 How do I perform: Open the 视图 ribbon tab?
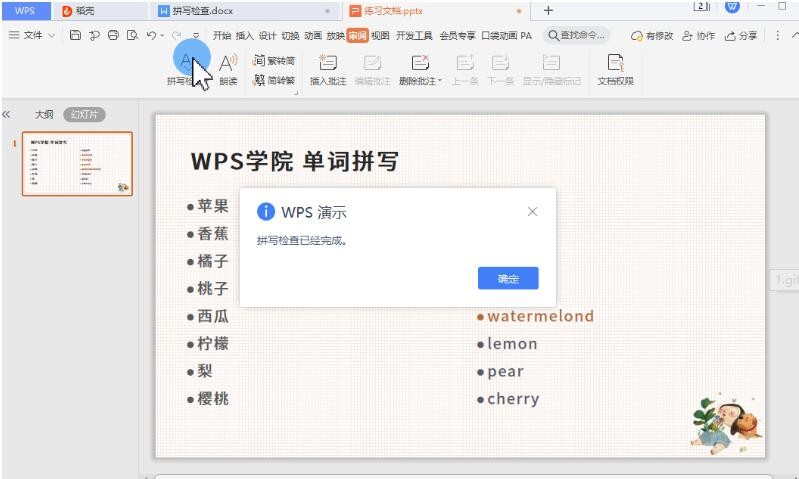click(380, 35)
